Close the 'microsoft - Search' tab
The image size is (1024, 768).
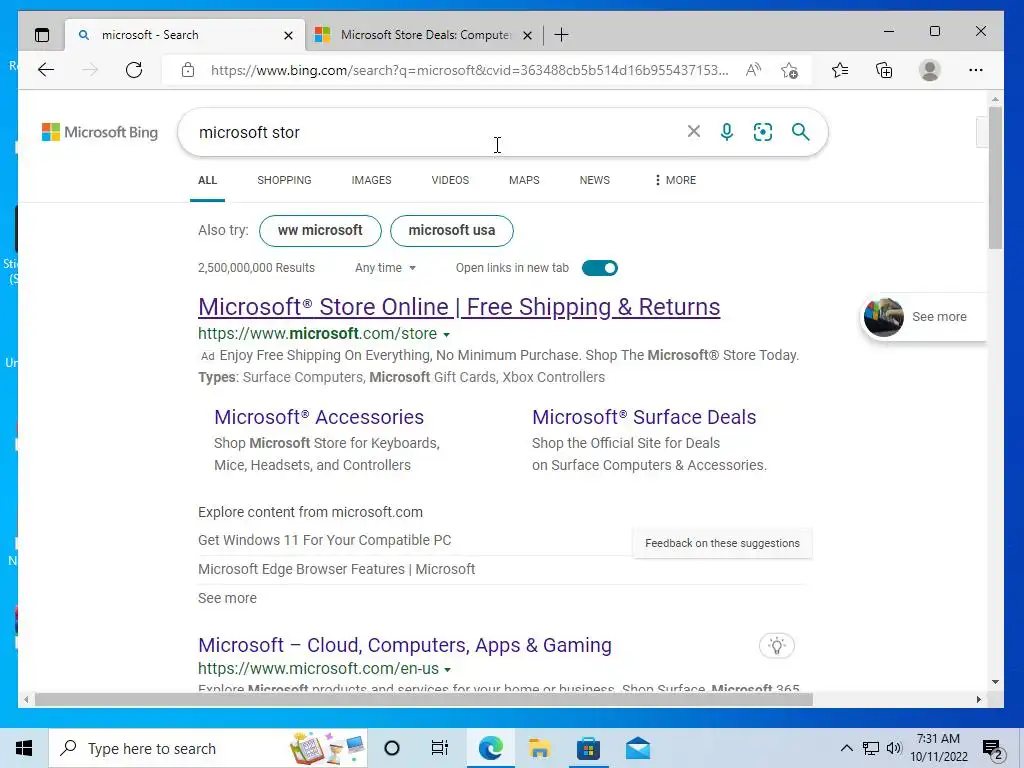click(288, 35)
